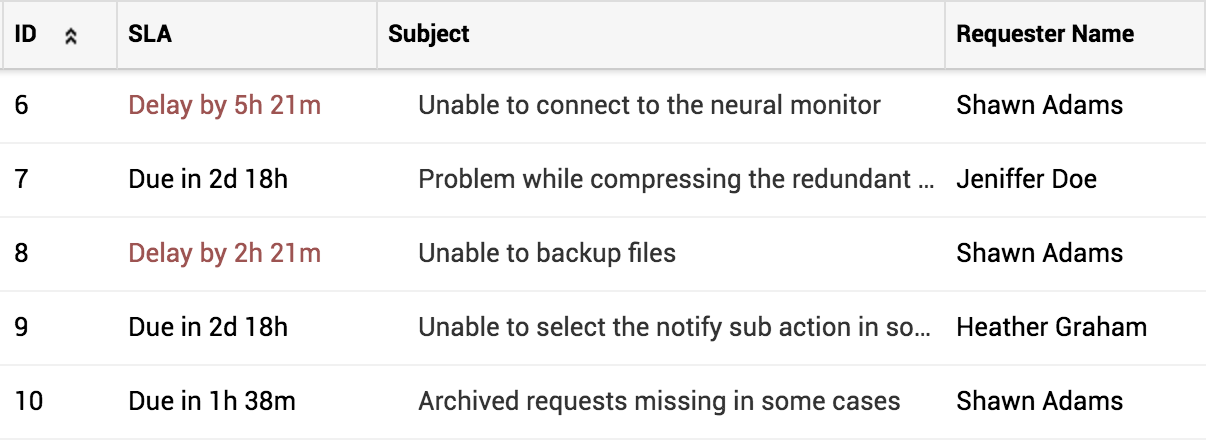1206x440 pixels.
Task: Open request 'Unable to connect to the neural monitor'
Action: pyautogui.click(x=649, y=105)
